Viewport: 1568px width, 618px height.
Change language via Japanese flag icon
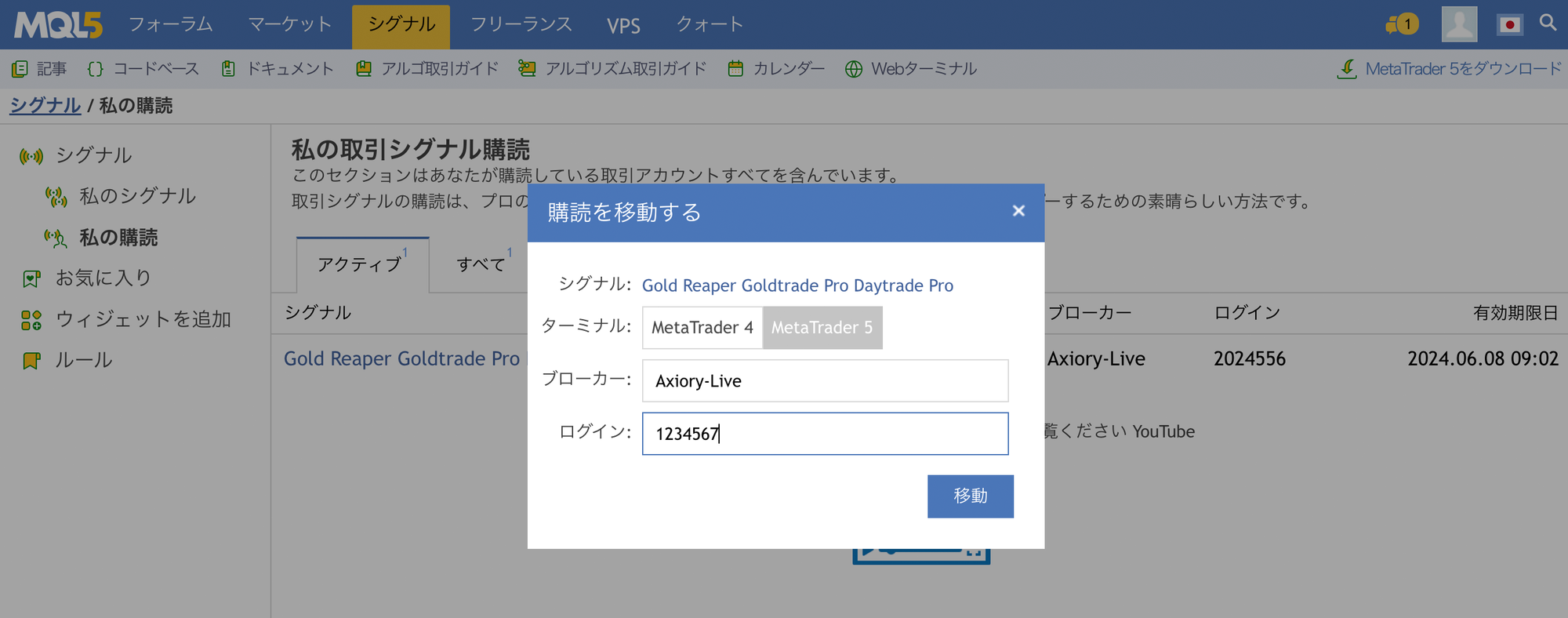1509,24
